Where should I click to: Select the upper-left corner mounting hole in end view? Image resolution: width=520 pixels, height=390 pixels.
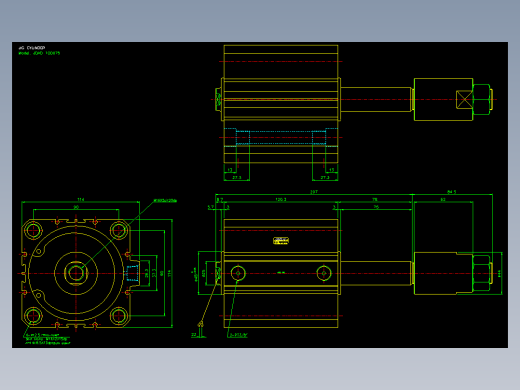click(33, 230)
